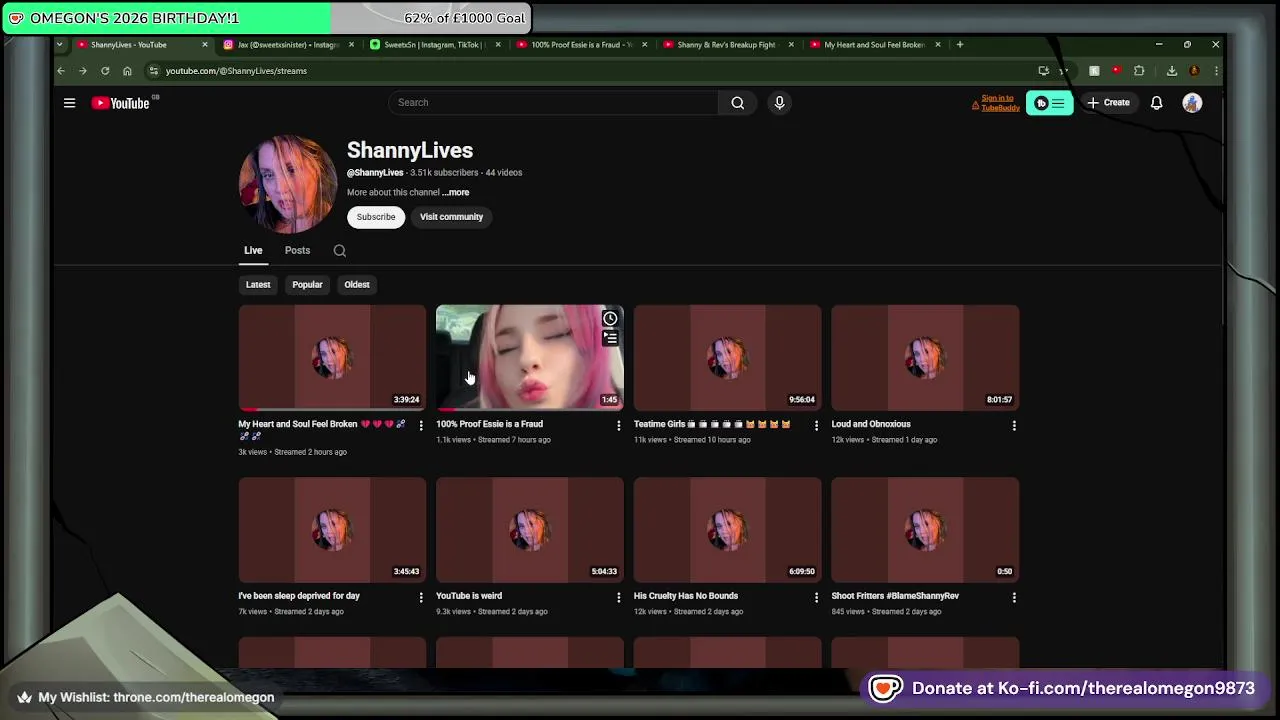Open the account avatar menu
1280x720 pixels.
(x=1192, y=103)
